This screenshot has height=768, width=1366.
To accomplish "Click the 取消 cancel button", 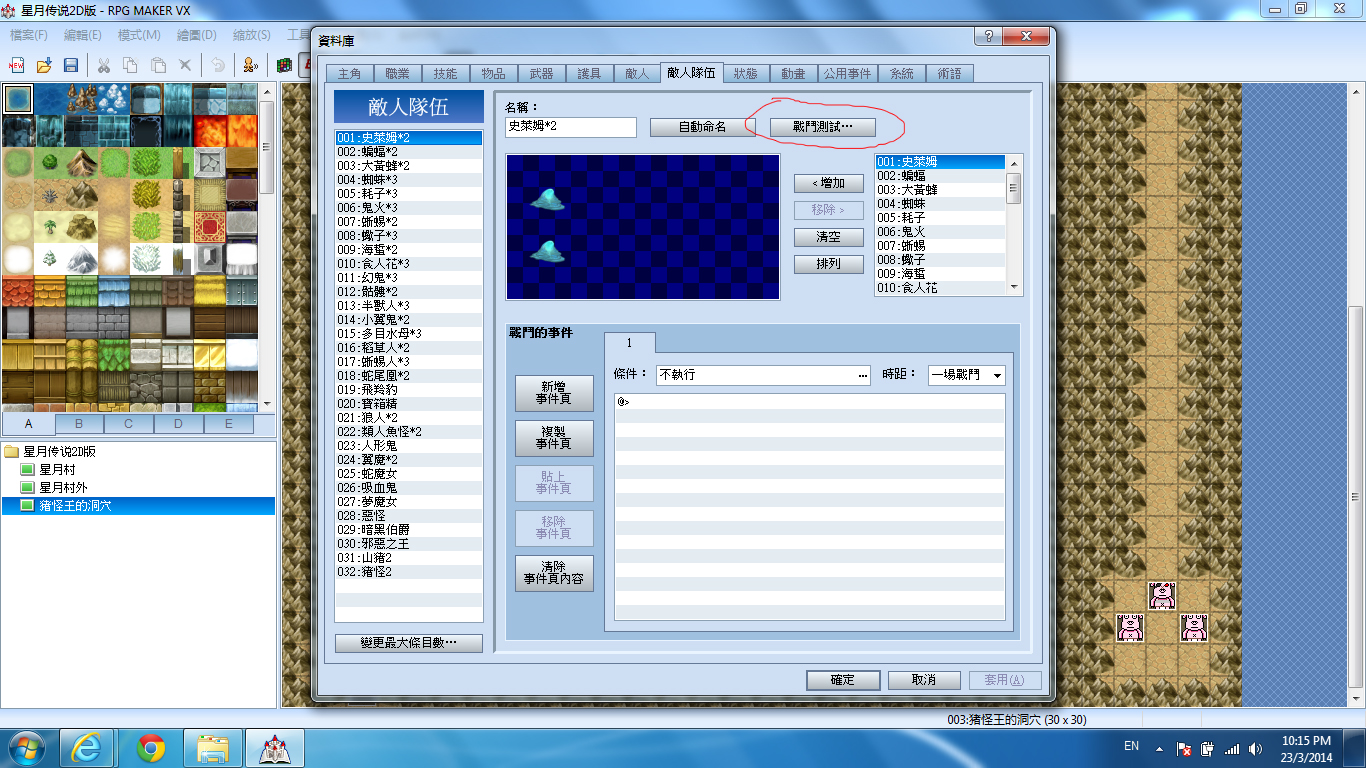I will coord(924,680).
